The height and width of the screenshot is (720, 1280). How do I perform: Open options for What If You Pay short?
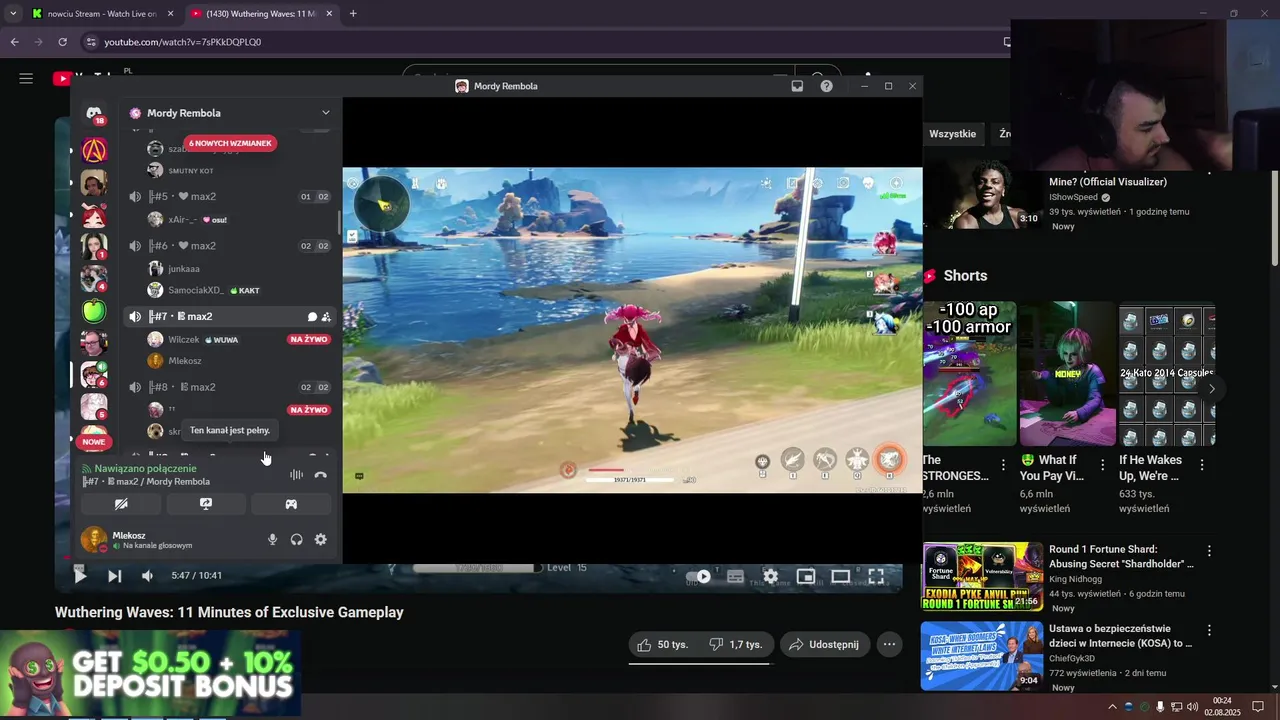[x=1102, y=465]
